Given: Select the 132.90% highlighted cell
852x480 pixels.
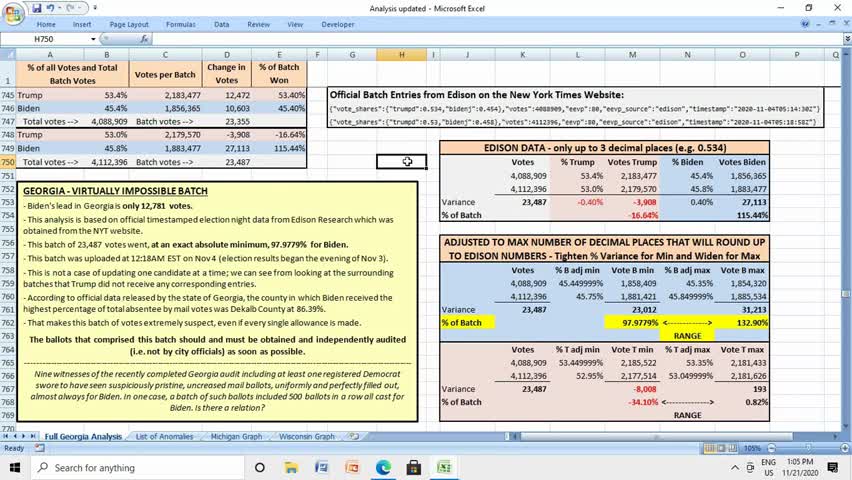Looking at the screenshot, I should 742,323.
